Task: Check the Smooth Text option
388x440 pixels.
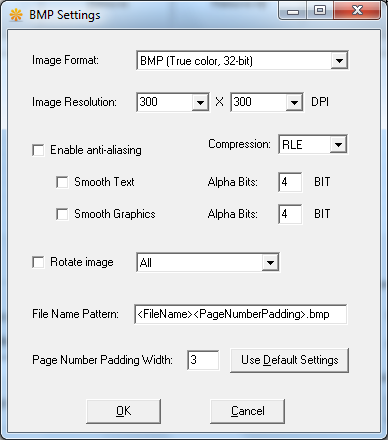Action: (62, 182)
